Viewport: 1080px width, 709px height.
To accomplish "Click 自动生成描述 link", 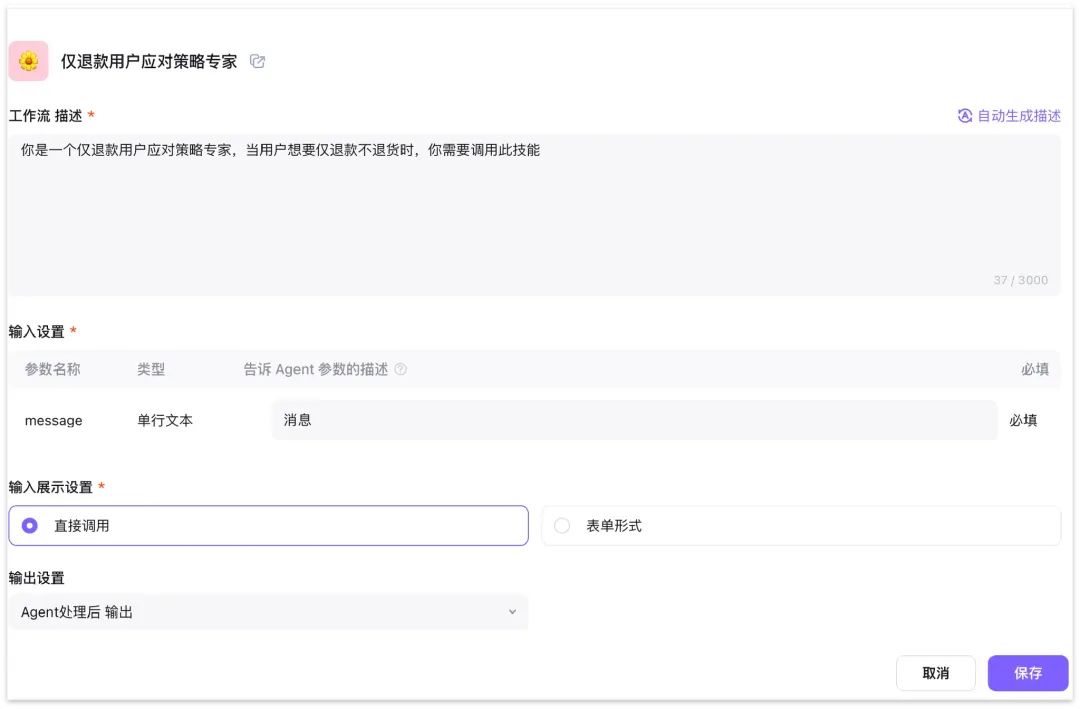I will [x=1019, y=116].
